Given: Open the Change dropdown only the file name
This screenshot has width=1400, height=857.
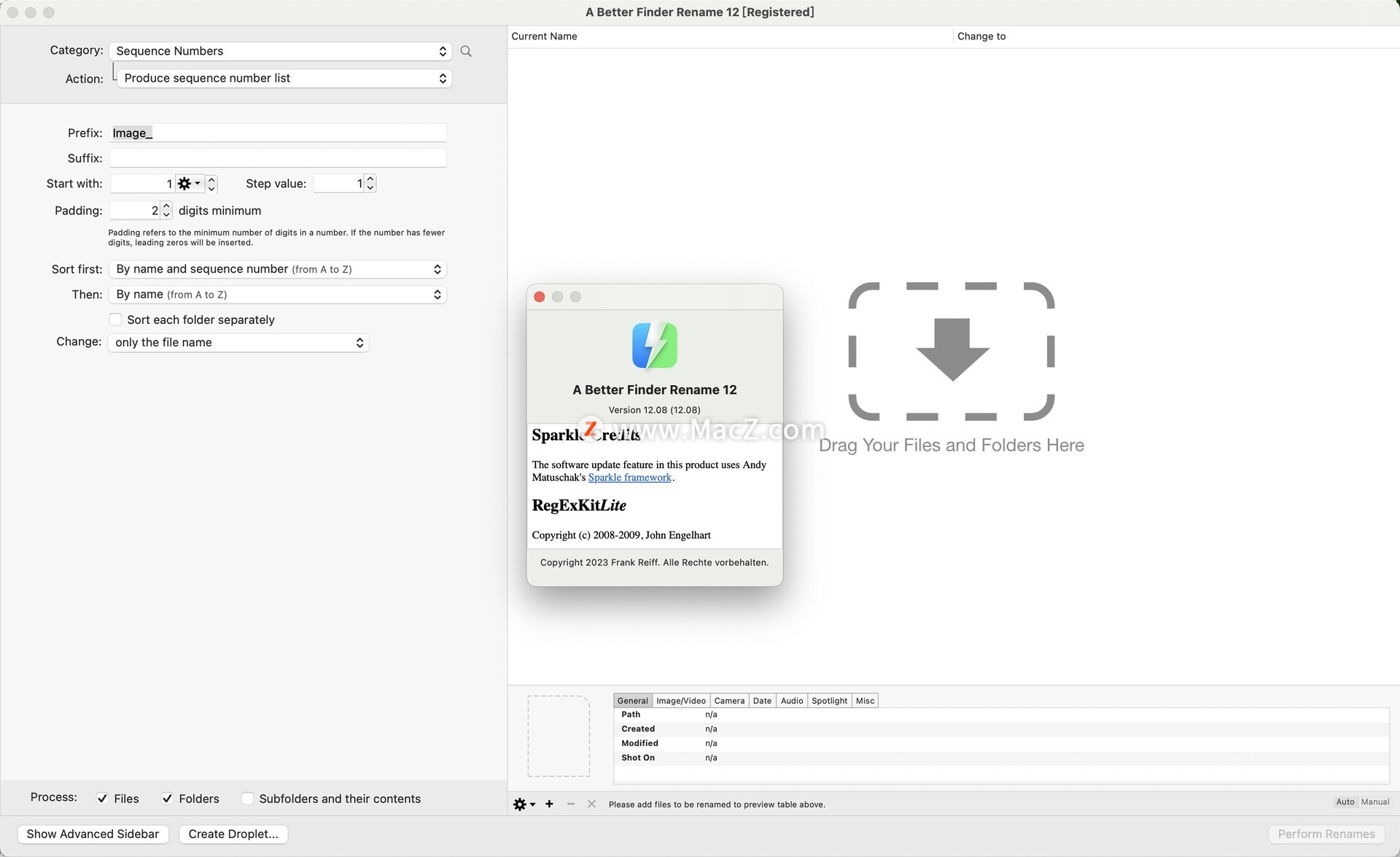Looking at the screenshot, I should coord(238,343).
